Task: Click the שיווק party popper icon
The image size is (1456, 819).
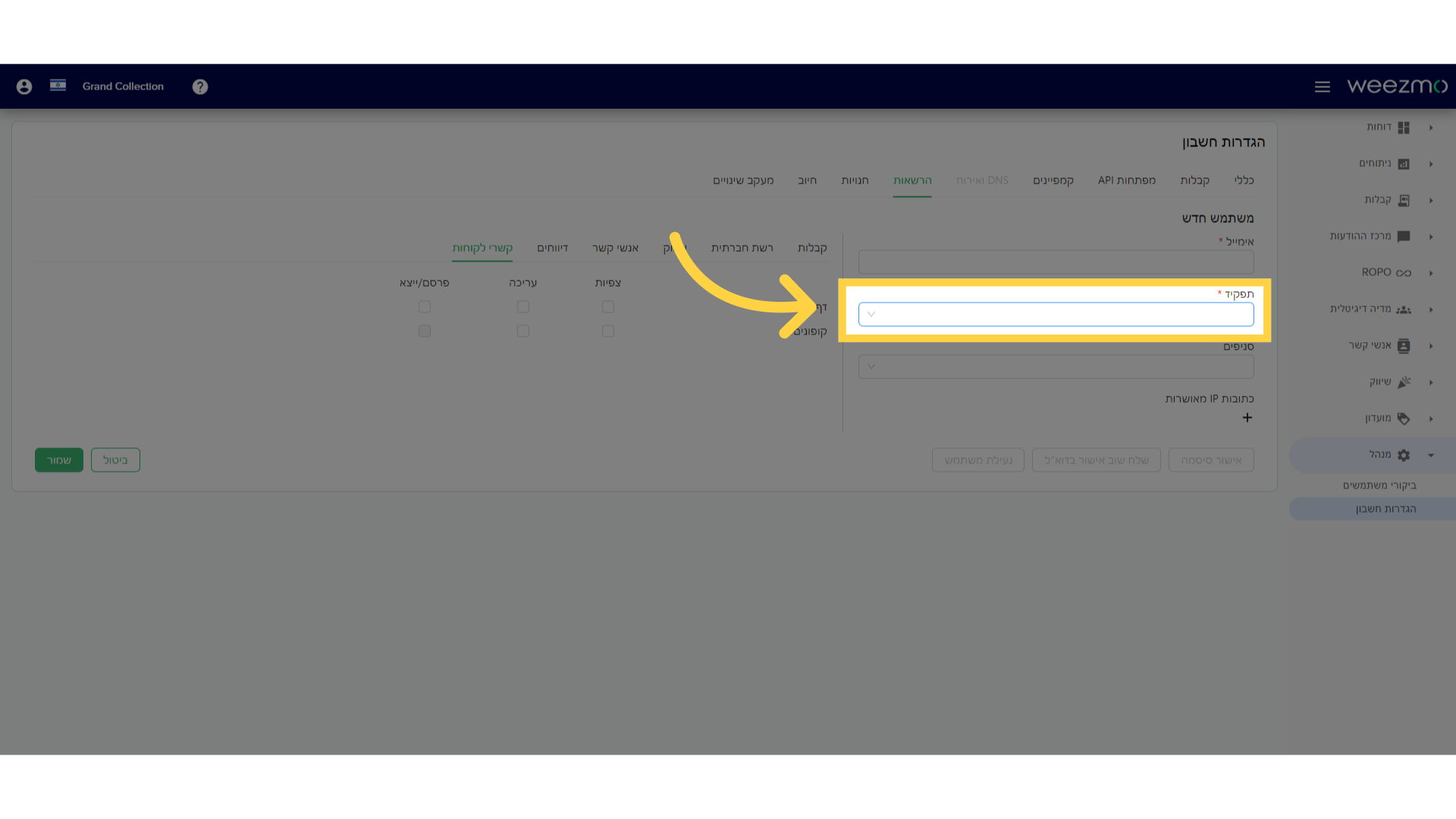Action: tap(1404, 382)
